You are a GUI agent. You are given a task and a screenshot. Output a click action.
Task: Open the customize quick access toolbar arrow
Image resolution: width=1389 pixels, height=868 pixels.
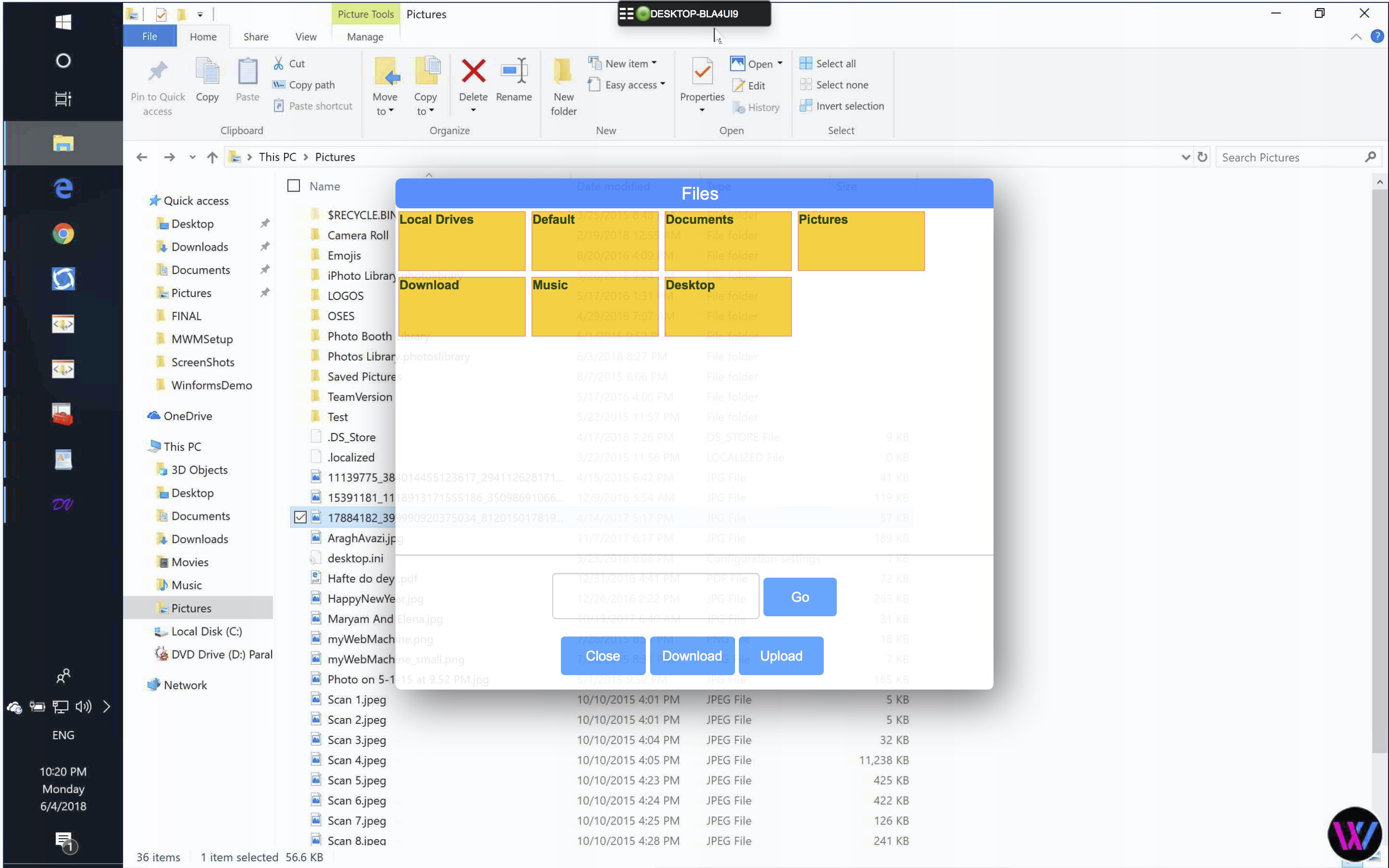pos(200,14)
